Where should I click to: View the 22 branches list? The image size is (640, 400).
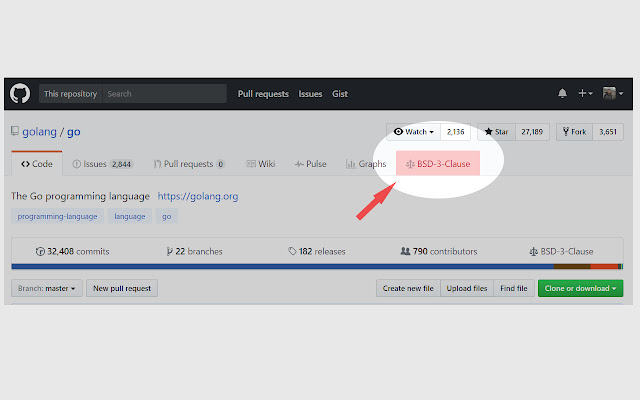point(194,251)
